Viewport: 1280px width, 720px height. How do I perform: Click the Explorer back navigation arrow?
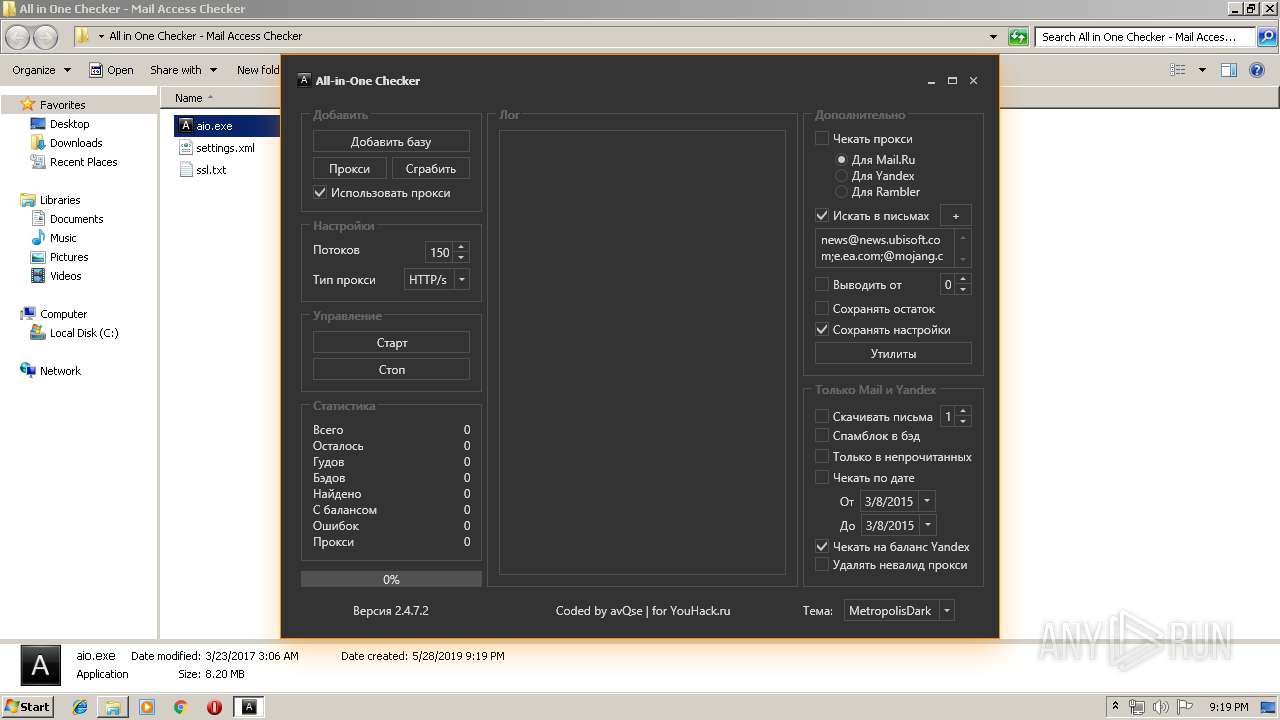point(18,37)
